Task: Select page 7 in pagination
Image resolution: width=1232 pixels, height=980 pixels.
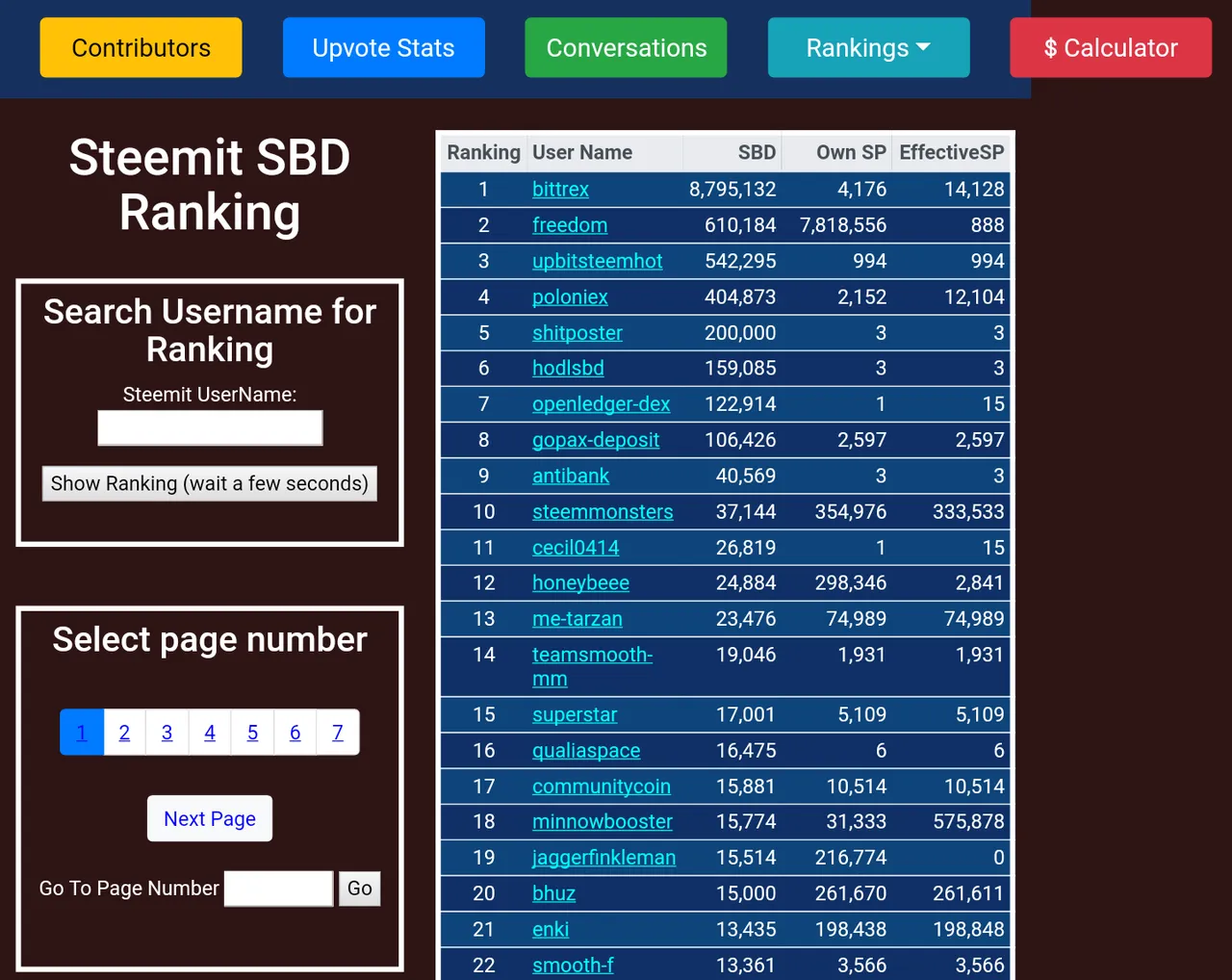Action: click(x=338, y=733)
